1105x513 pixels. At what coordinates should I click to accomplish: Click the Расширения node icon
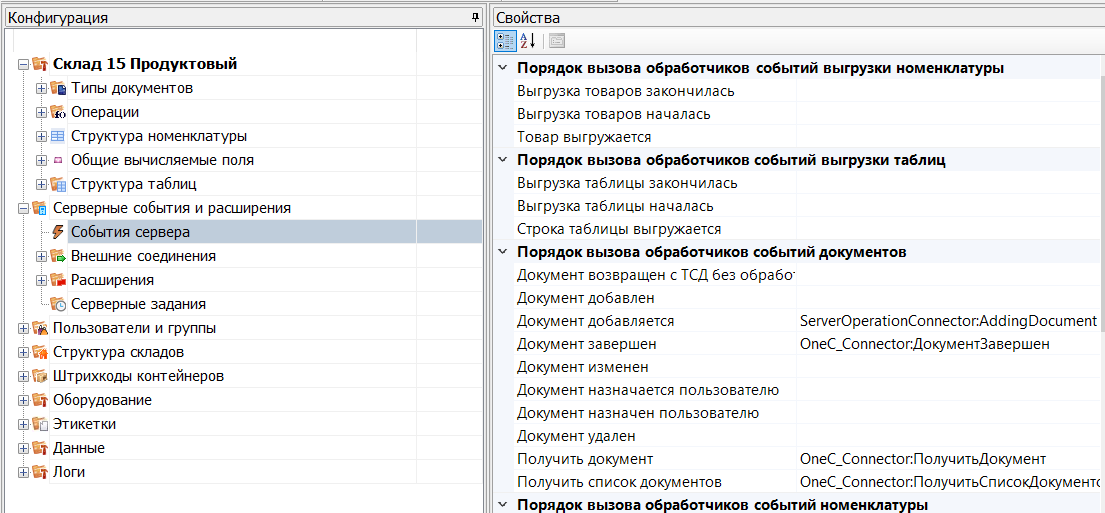(x=58, y=280)
